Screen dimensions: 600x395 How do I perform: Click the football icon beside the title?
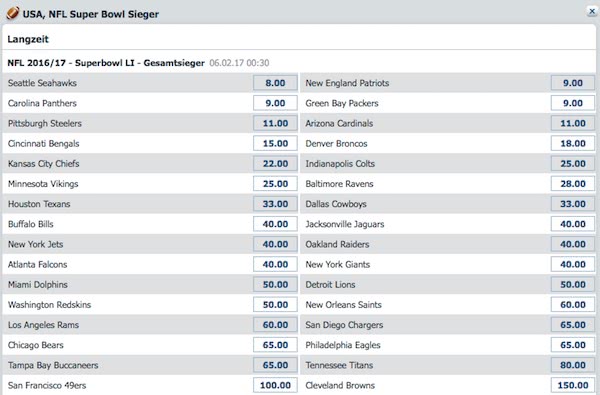(x=13, y=13)
